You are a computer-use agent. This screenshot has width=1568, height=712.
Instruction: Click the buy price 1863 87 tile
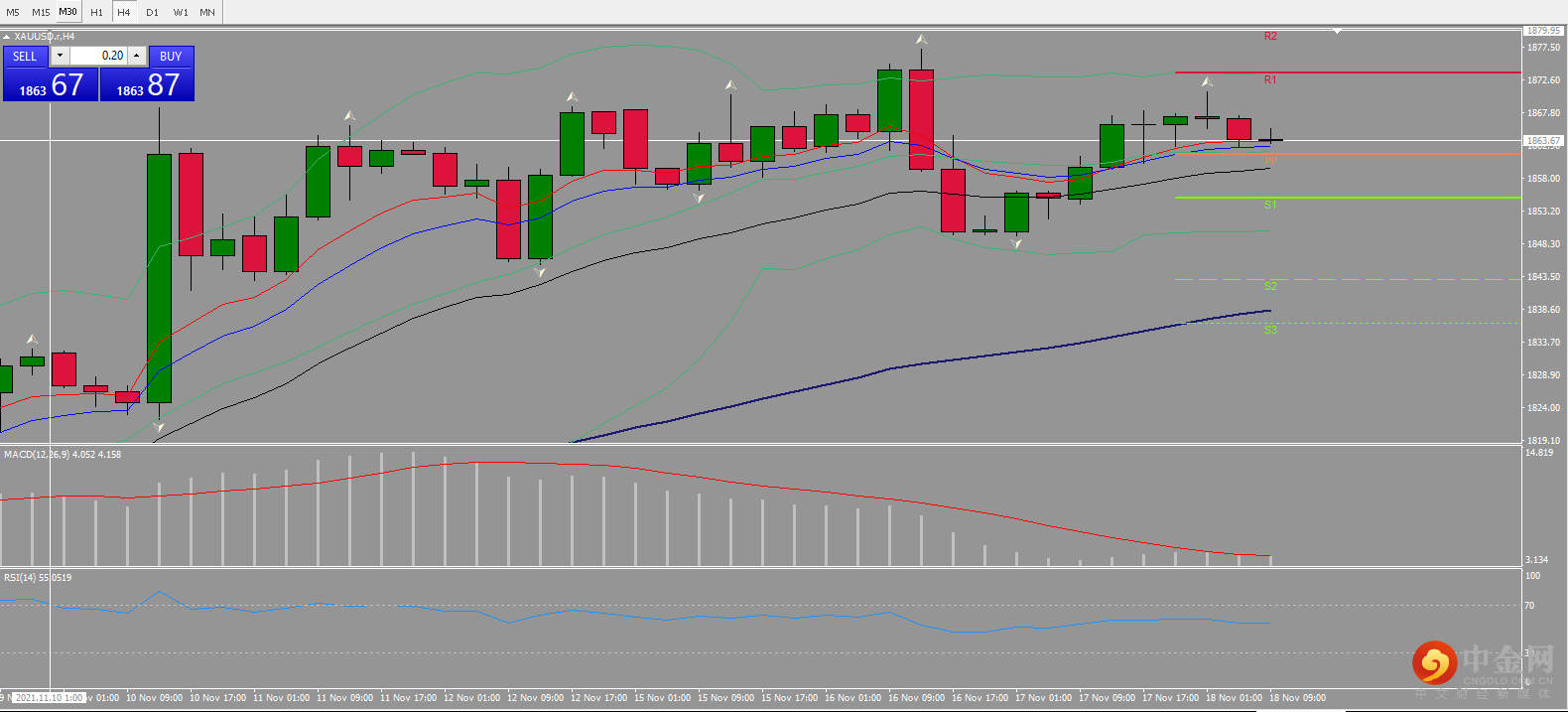pyautogui.click(x=147, y=85)
